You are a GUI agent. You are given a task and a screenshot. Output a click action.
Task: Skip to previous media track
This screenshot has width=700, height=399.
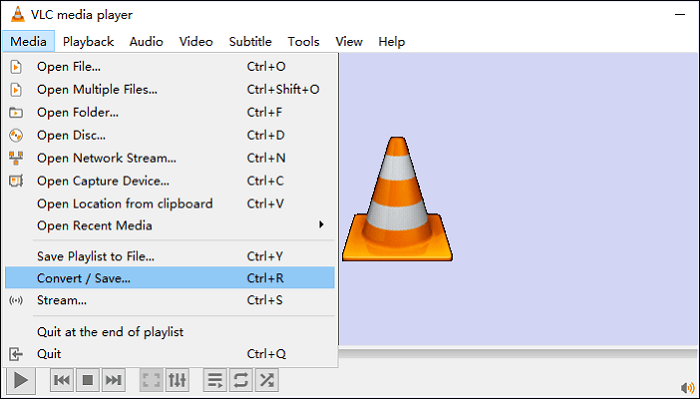62,380
